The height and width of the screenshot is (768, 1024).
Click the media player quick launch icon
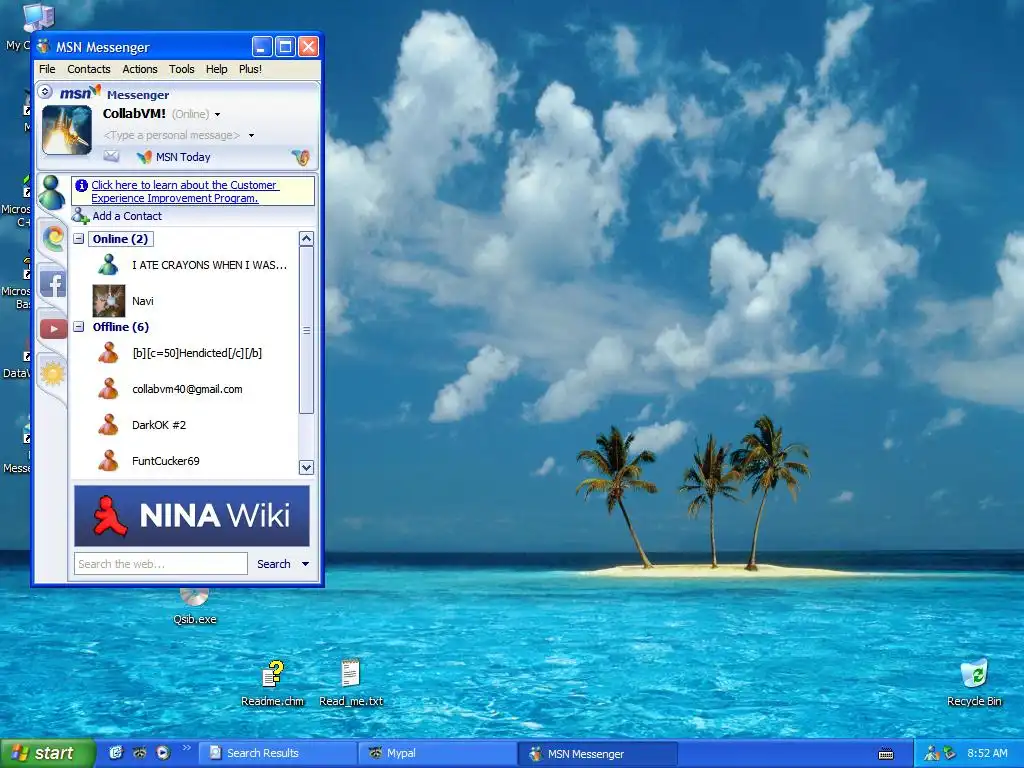(163, 752)
